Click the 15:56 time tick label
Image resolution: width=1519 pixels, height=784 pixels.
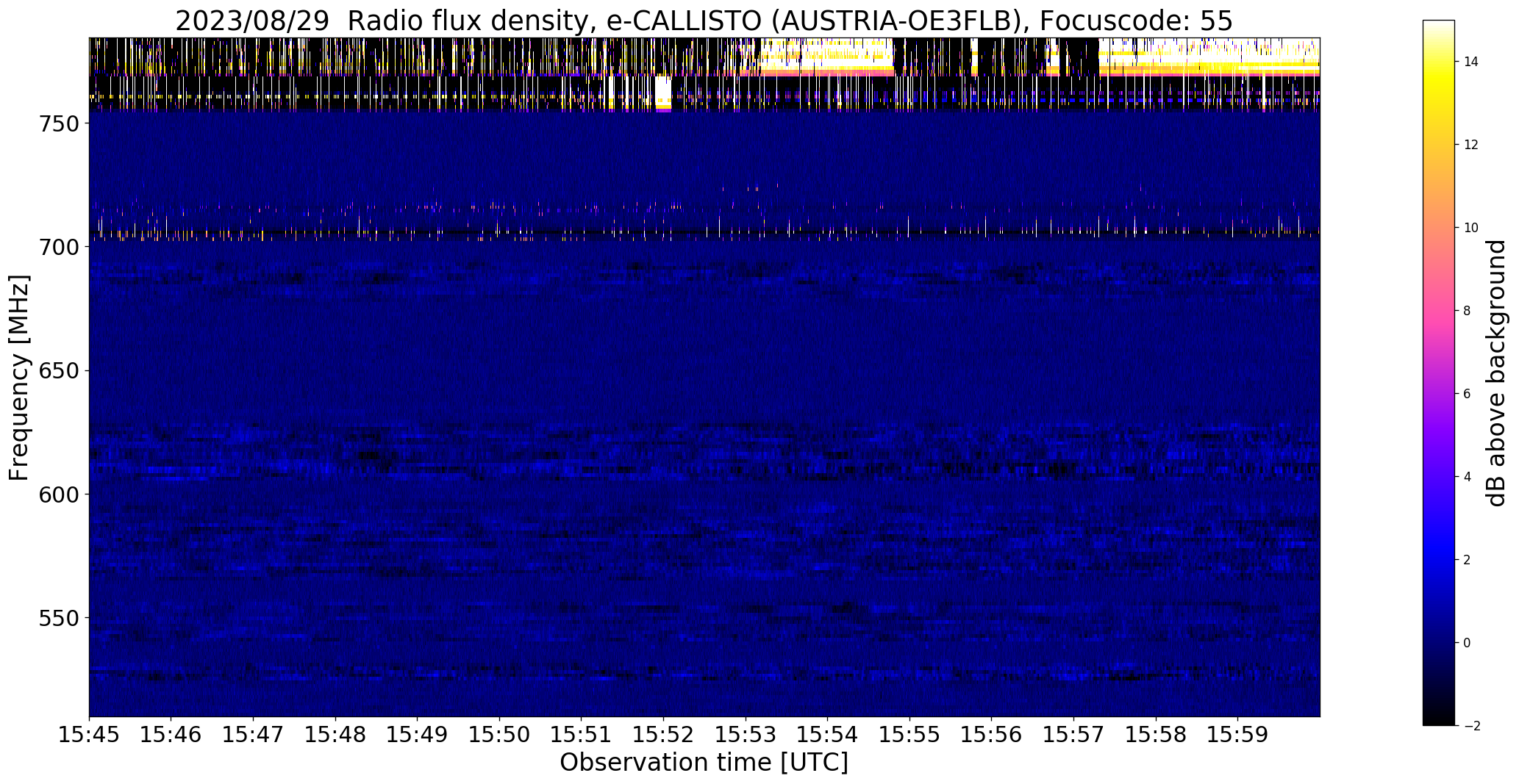(992, 734)
